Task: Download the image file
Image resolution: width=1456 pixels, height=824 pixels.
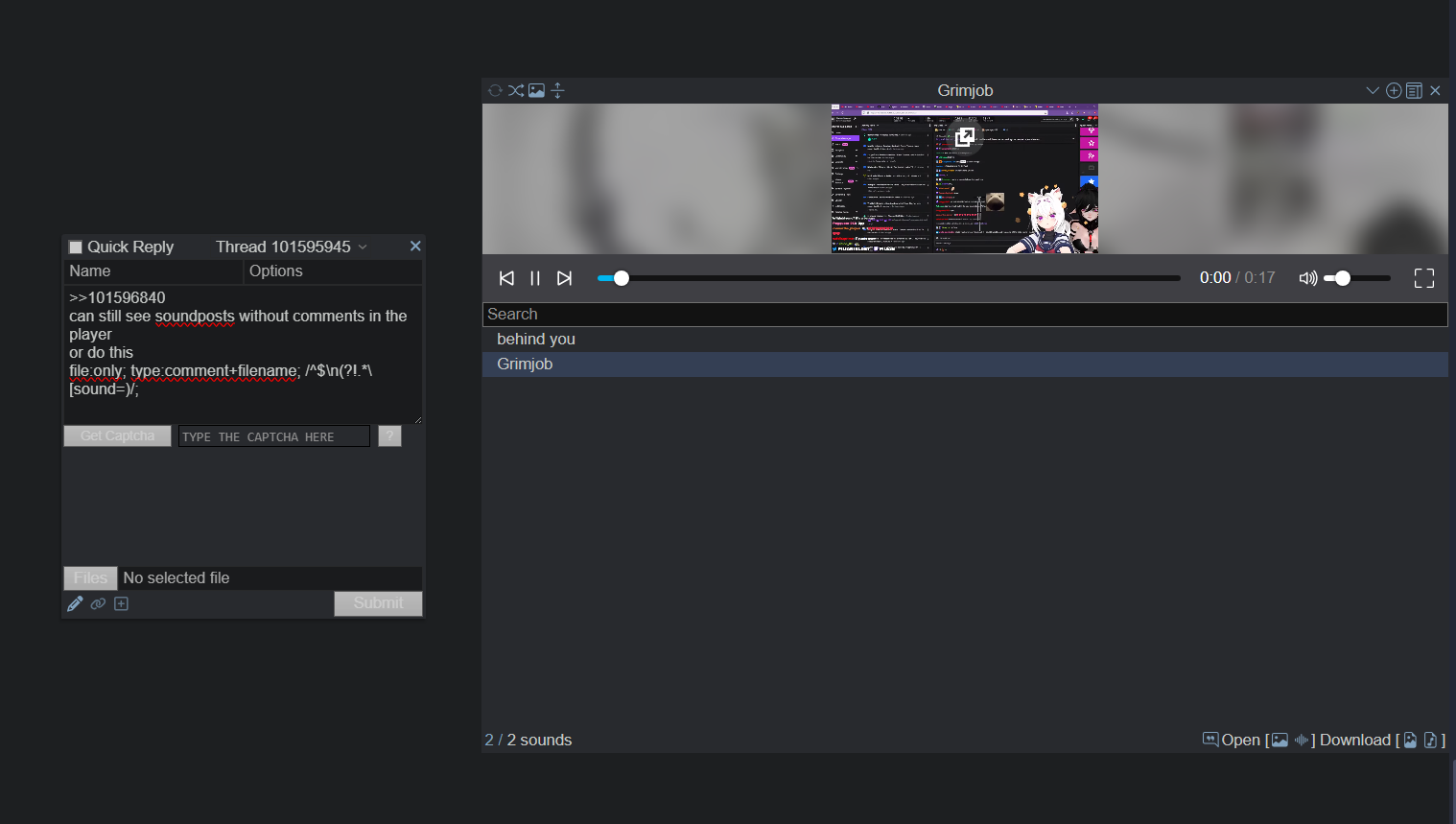Action: [1410, 740]
